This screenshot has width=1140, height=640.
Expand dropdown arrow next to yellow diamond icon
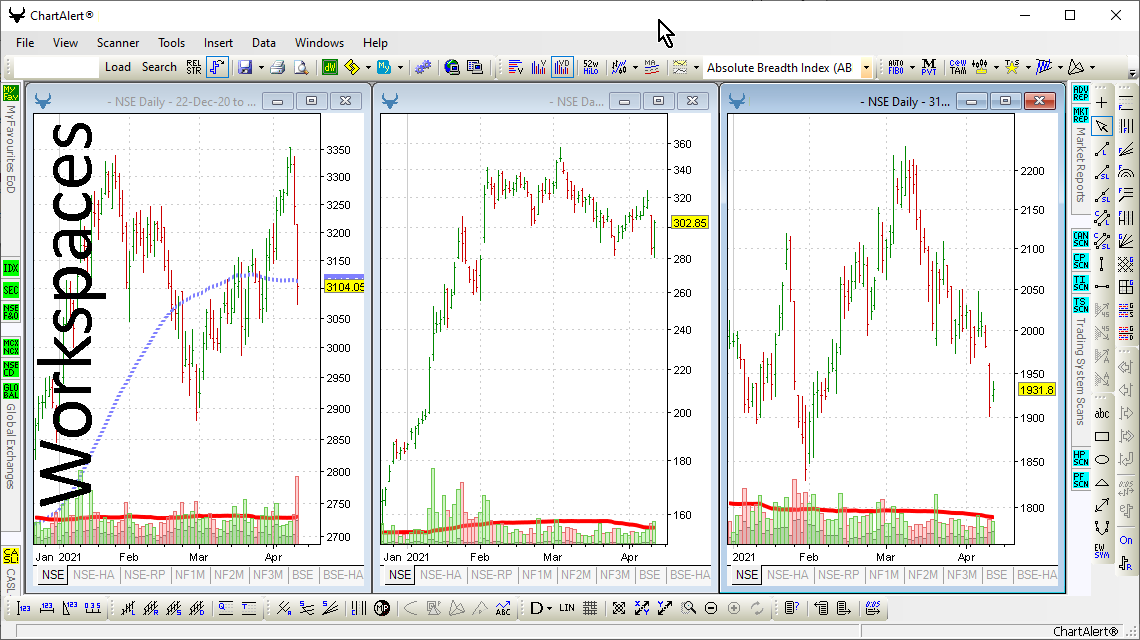point(368,68)
